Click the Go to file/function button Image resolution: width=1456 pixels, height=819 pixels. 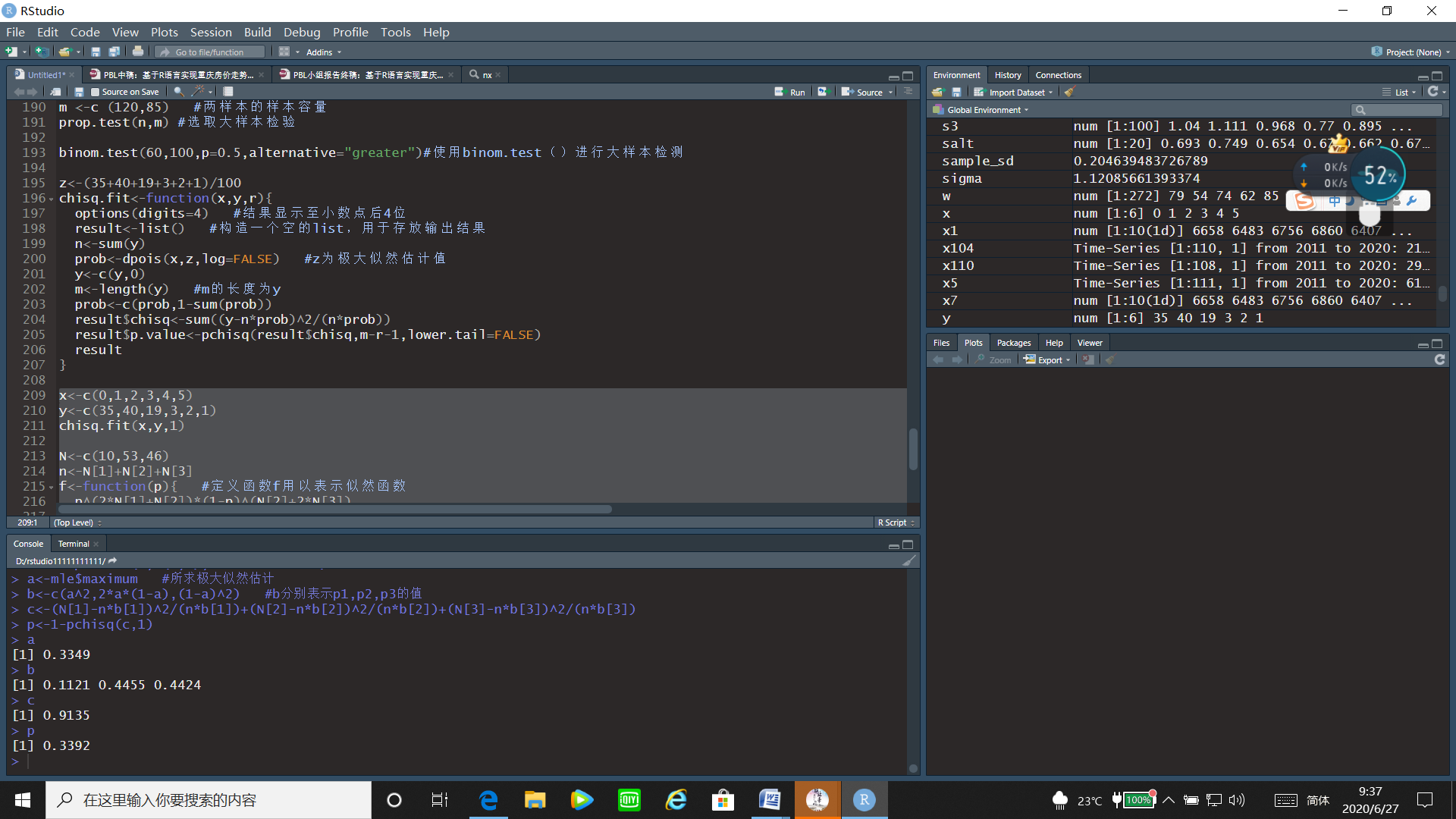click(211, 52)
